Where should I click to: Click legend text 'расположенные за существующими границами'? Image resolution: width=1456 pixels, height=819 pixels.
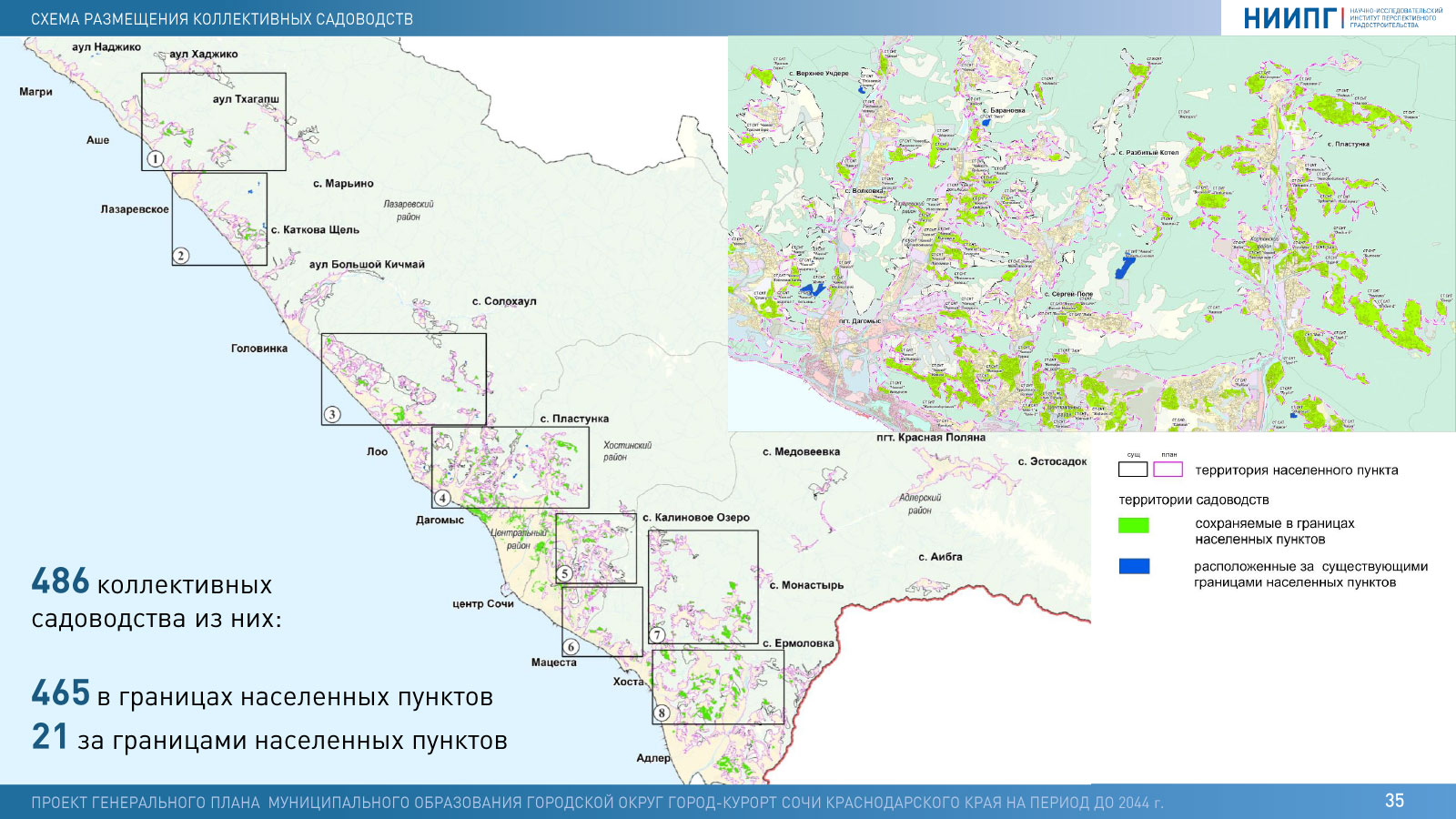pyautogui.click(x=1310, y=574)
